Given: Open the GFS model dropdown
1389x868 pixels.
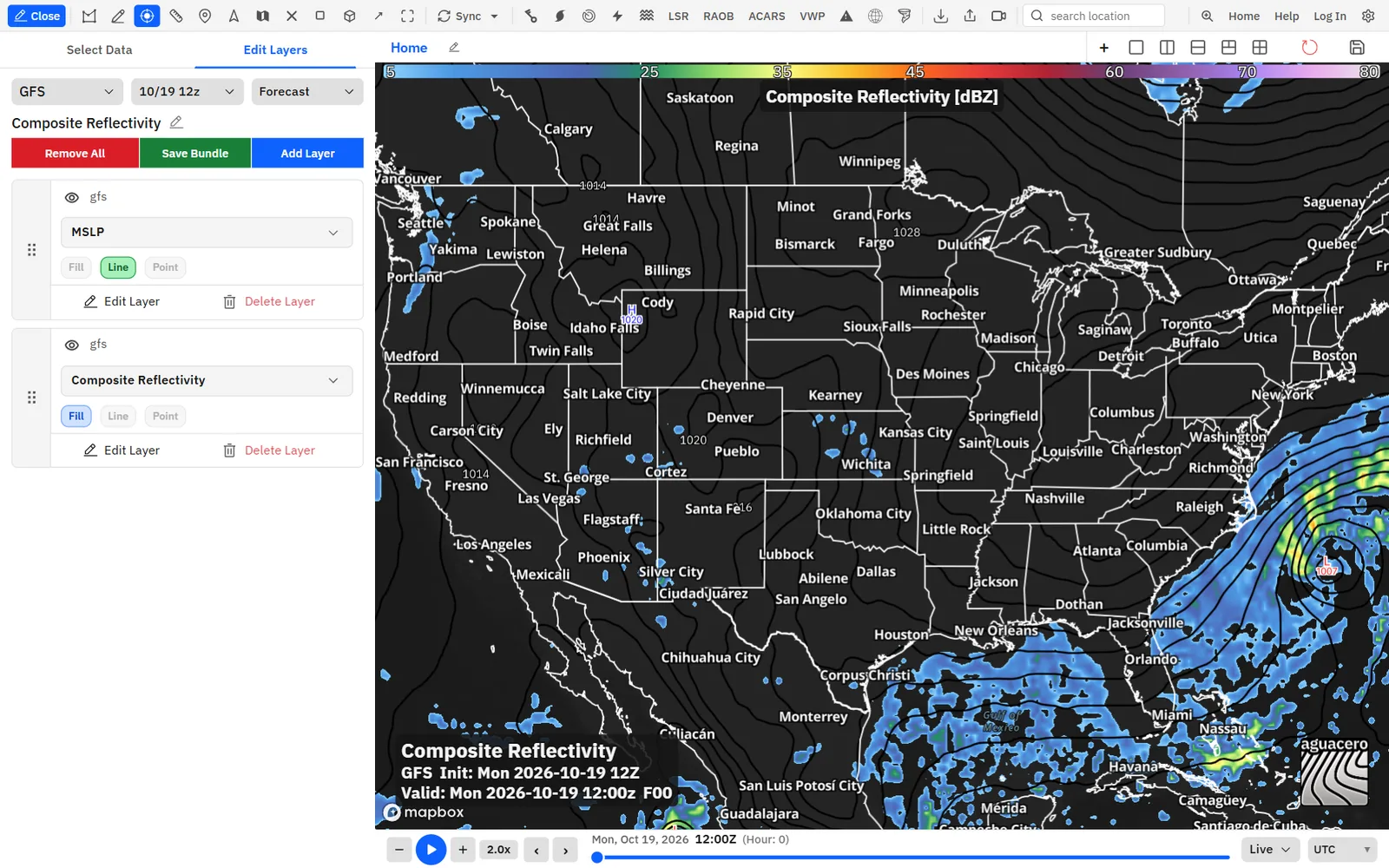Looking at the screenshot, I should 67,91.
